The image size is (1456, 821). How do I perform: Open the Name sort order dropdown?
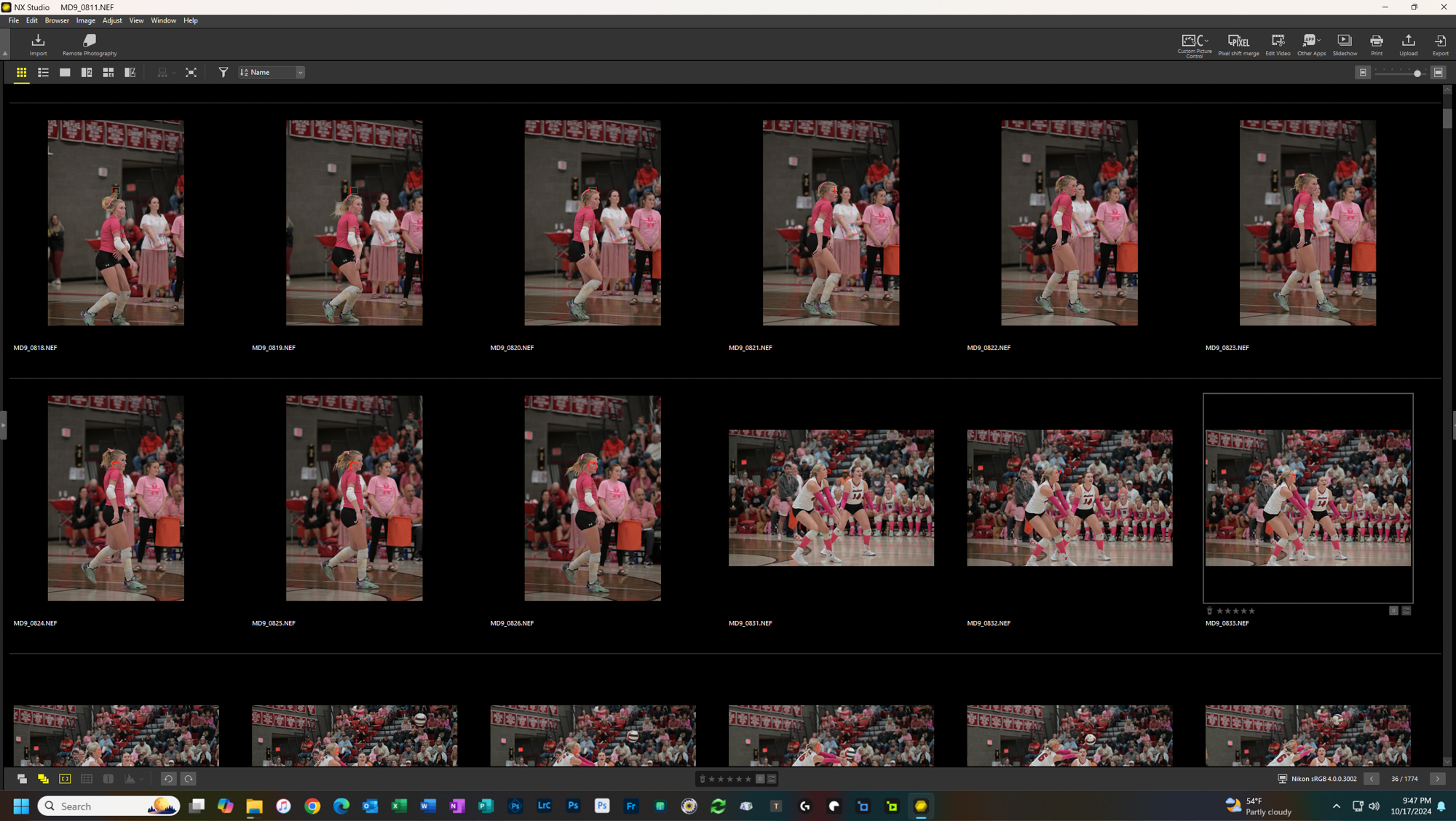272,72
